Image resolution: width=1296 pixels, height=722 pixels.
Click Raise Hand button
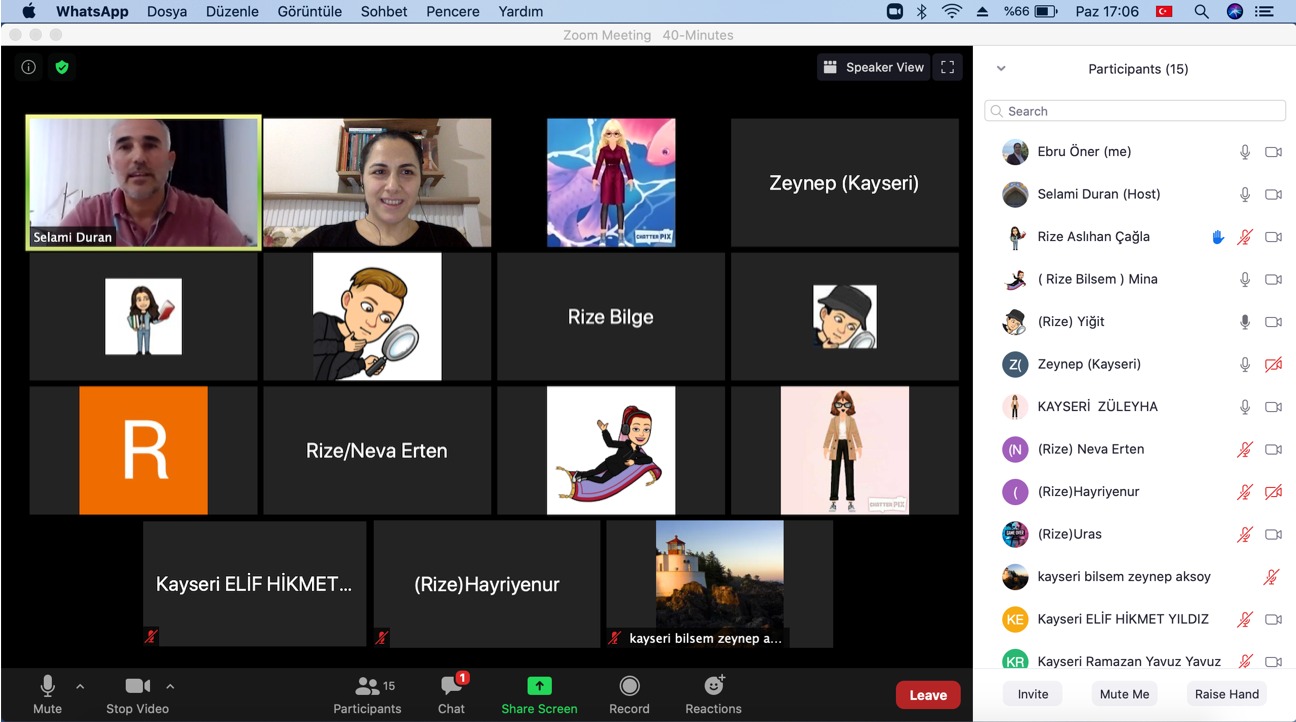[x=1227, y=694]
